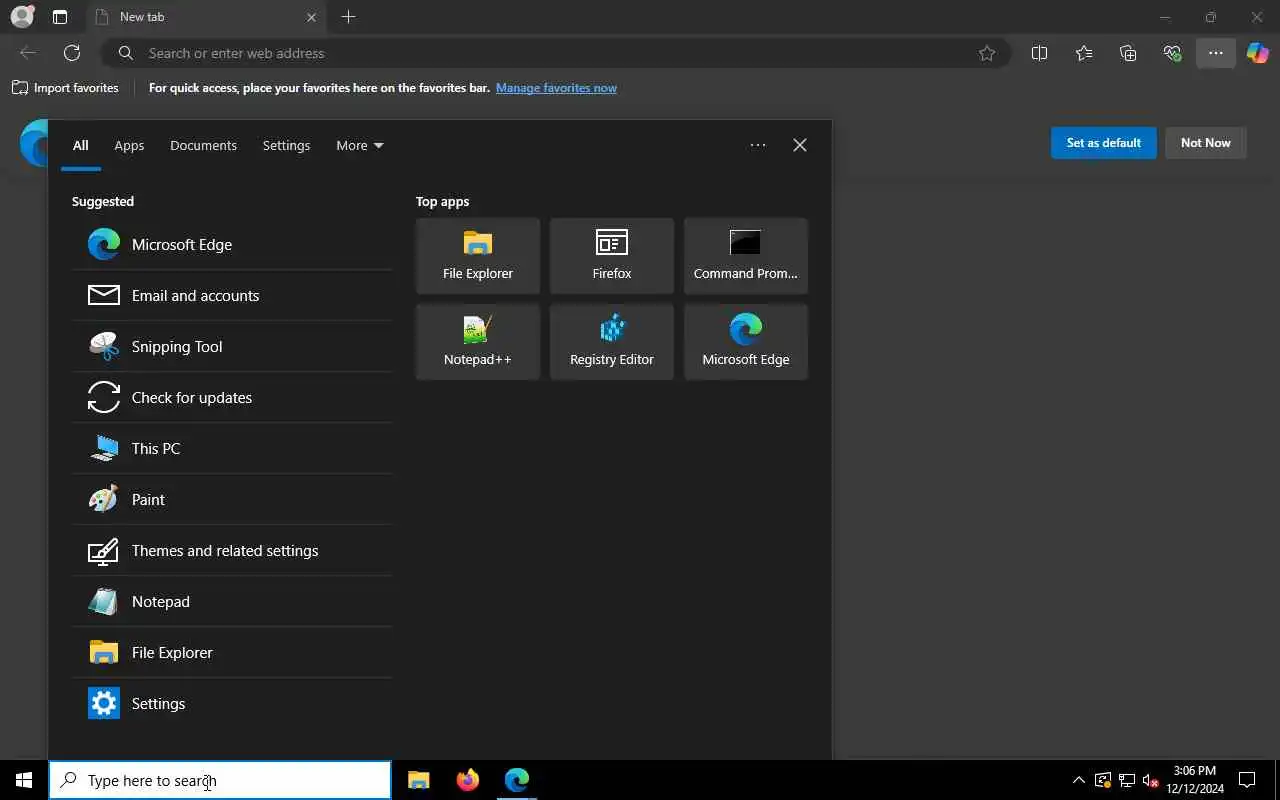Open the Edge Favorites panel
The height and width of the screenshot is (800, 1280).
pos(1084,53)
